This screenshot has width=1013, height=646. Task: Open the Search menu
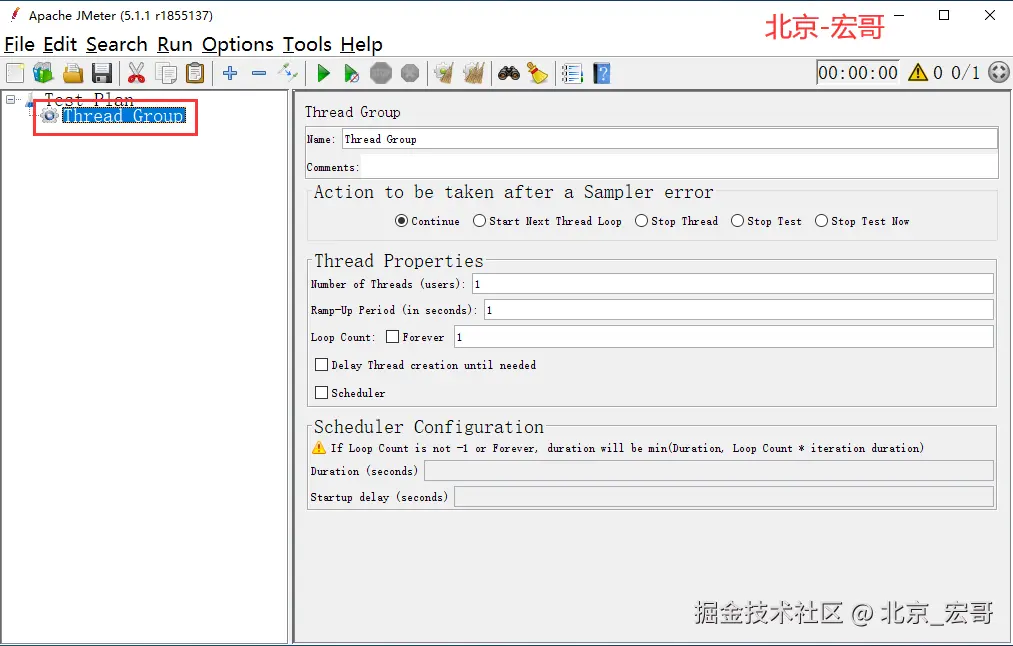tap(116, 44)
